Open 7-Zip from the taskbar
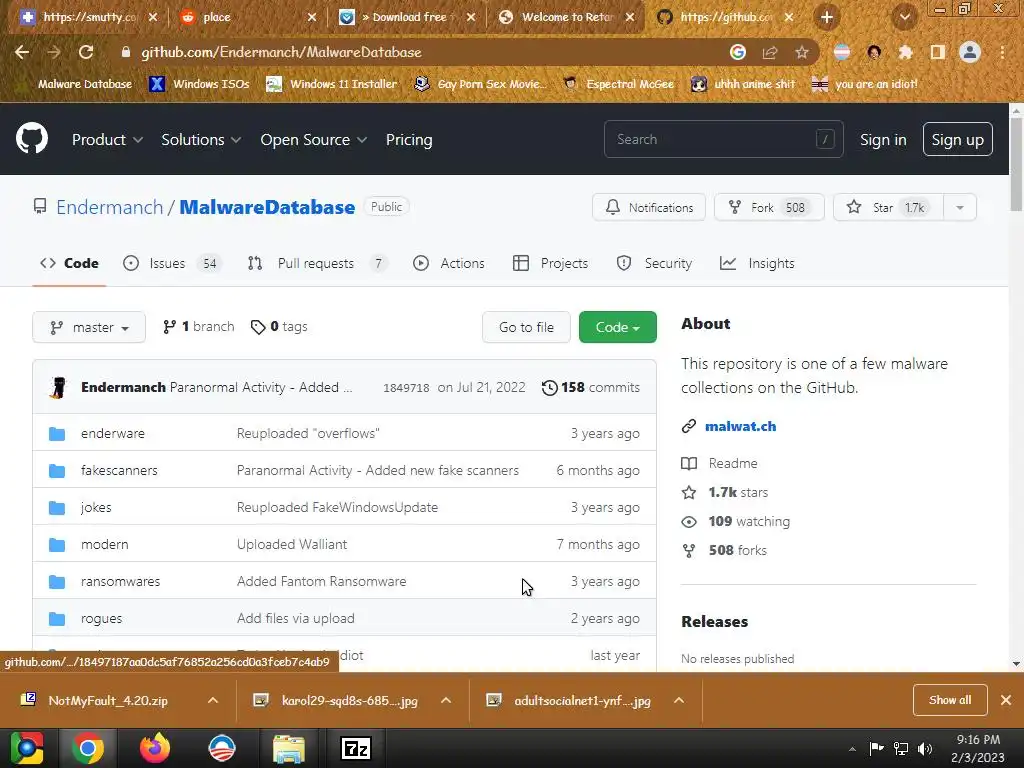Image resolution: width=1024 pixels, height=768 pixels. [356, 748]
